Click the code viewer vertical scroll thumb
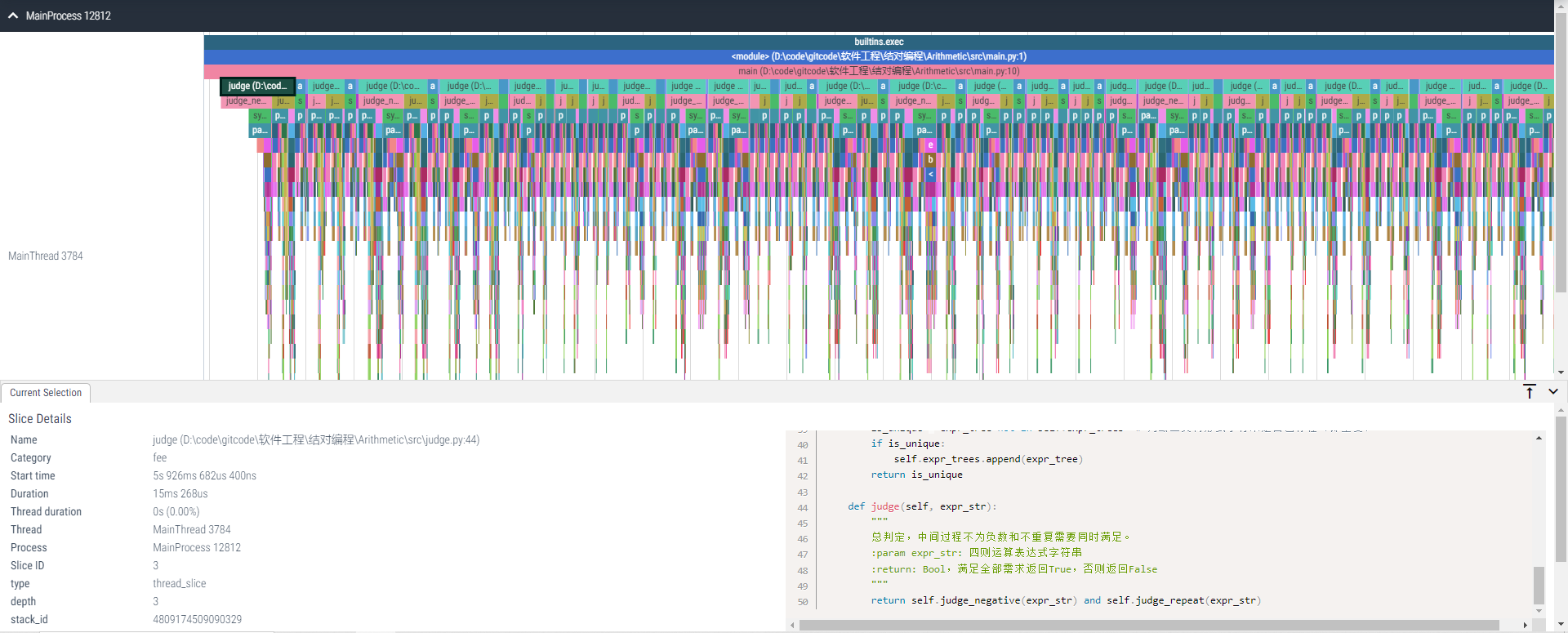The width and height of the screenshot is (1568, 633). pyautogui.click(x=1539, y=585)
